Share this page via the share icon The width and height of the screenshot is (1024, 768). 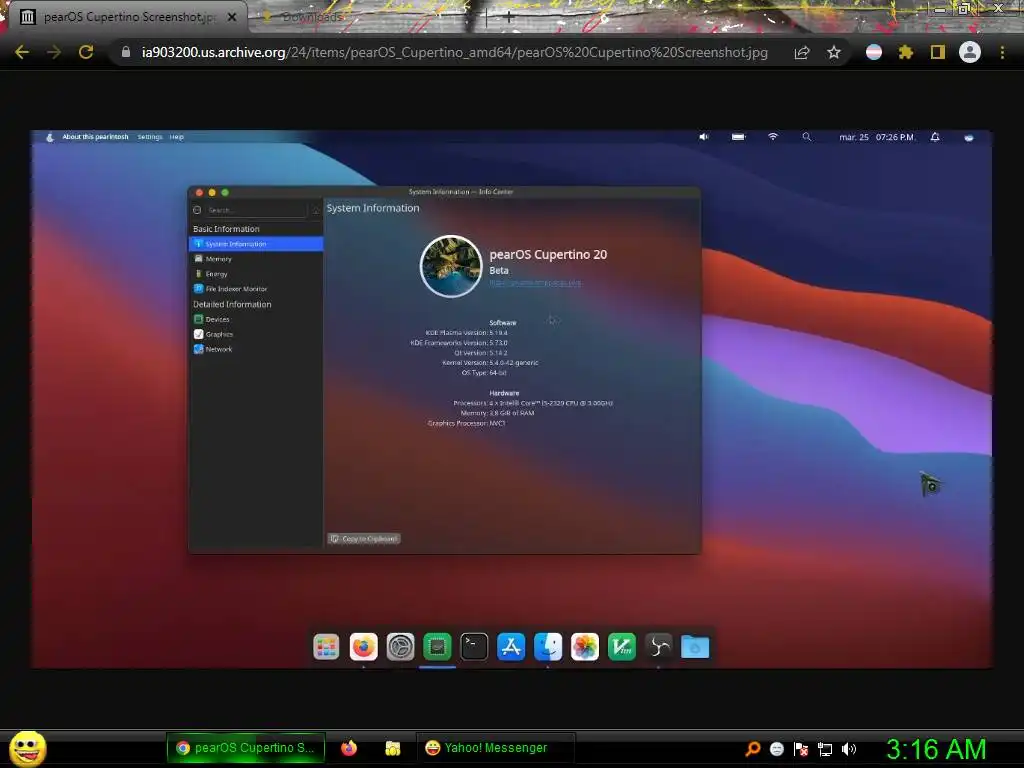(802, 52)
